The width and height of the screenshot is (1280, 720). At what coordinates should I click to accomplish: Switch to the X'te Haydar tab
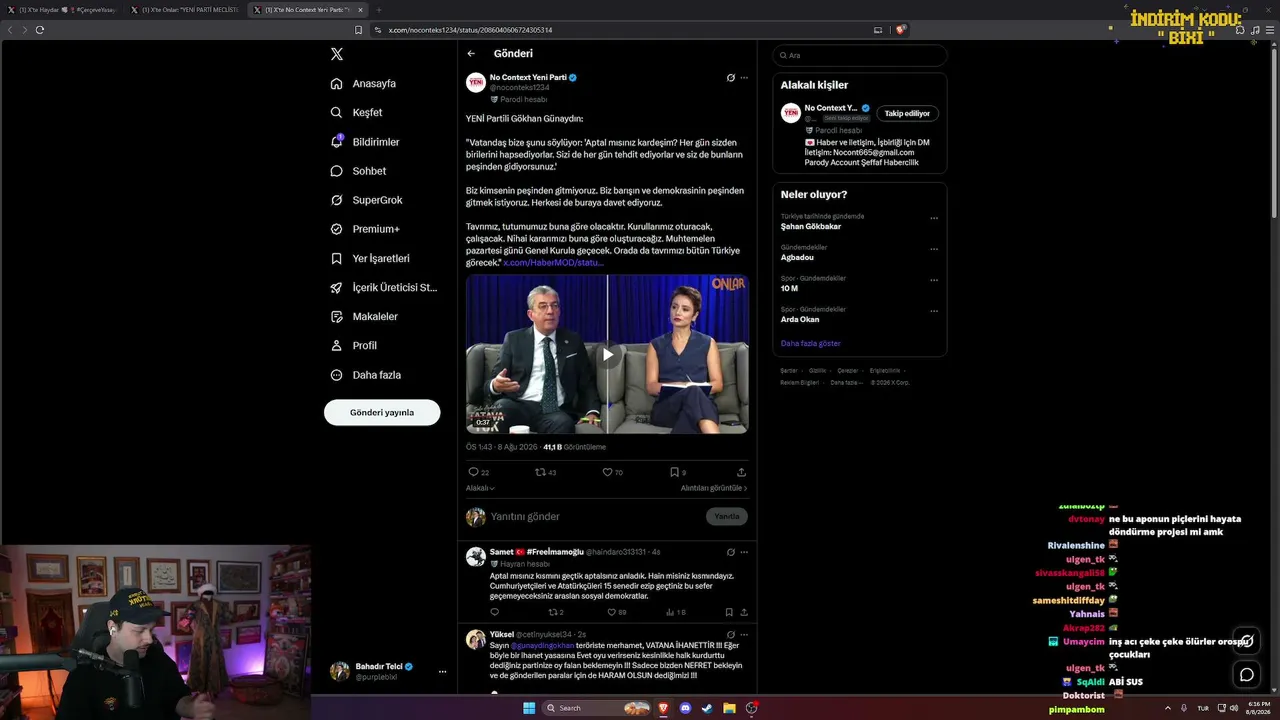click(x=63, y=10)
